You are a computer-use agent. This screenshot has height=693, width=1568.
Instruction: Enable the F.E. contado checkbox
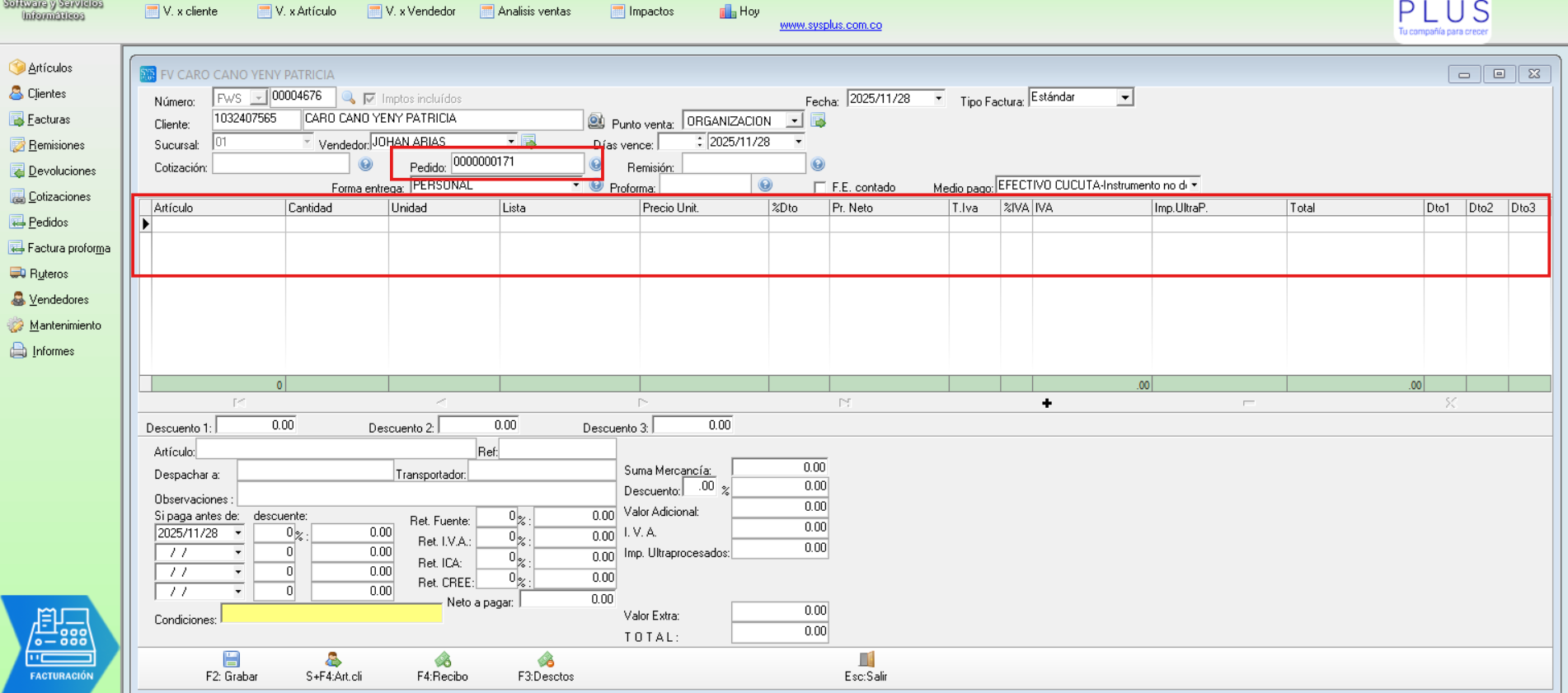(819, 187)
